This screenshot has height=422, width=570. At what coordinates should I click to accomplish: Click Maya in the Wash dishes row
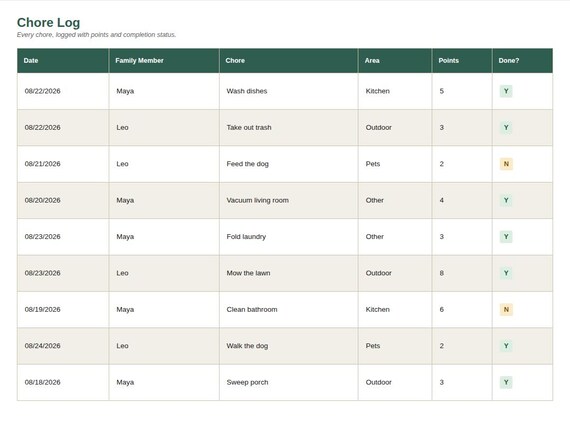[x=125, y=91]
